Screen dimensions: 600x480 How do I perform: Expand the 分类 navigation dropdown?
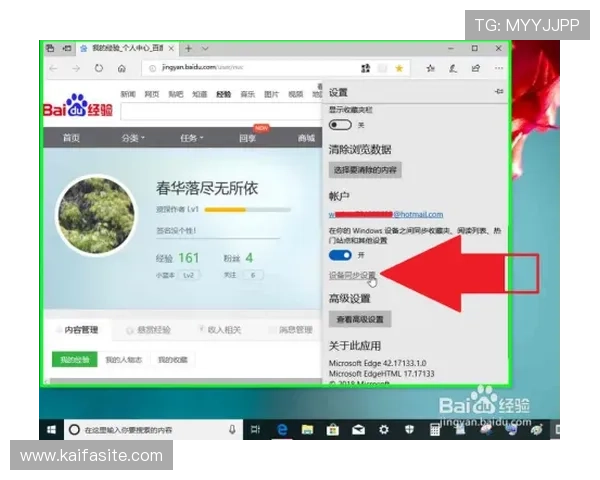tap(133, 138)
